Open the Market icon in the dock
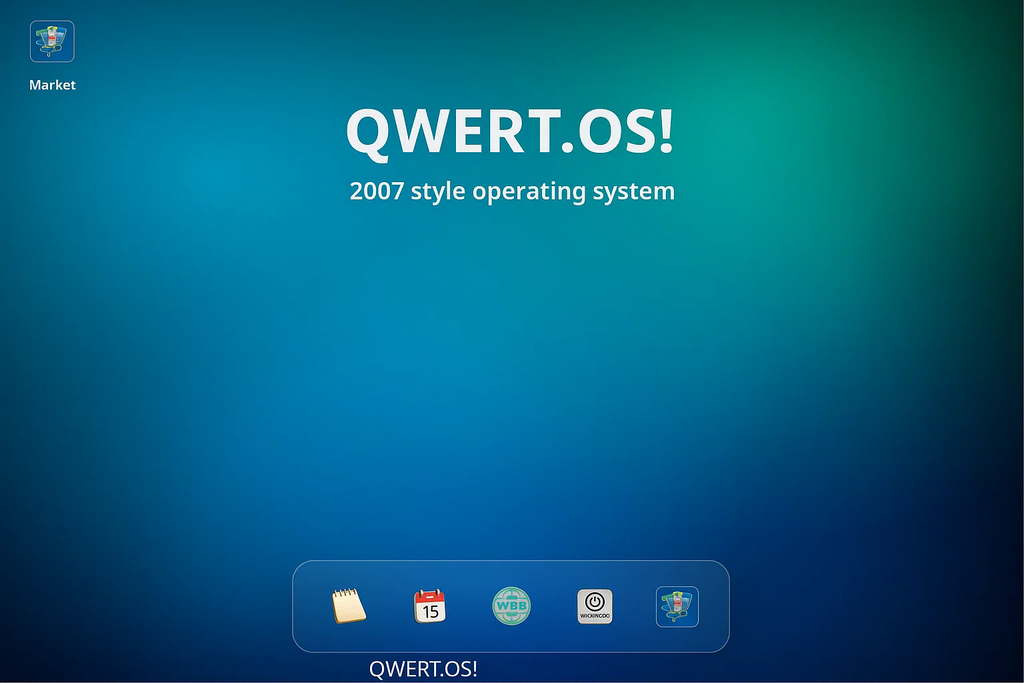1024x683 pixels. point(677,607)
